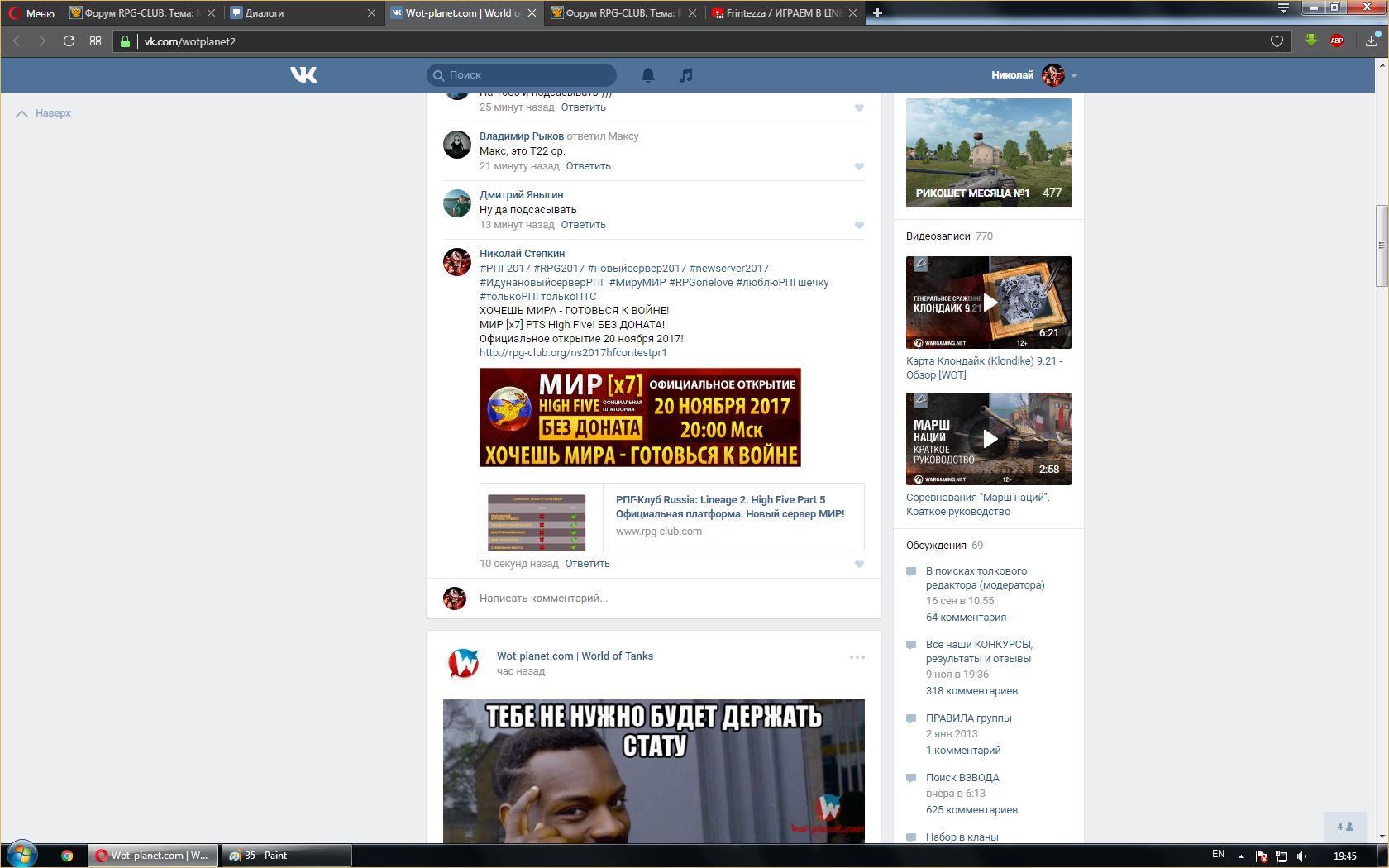Click the site security padlock icon
The width and height of the screenshot is (1389, 868).
(125, 41)
